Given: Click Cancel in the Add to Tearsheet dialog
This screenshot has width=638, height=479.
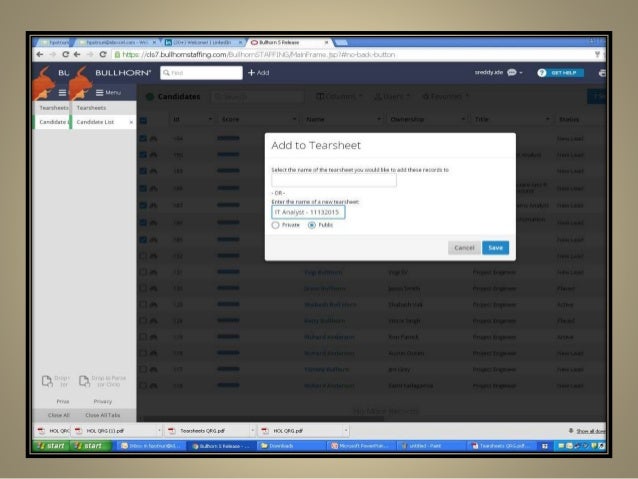Looking at the screenshot, I should (x=464, y=248).
